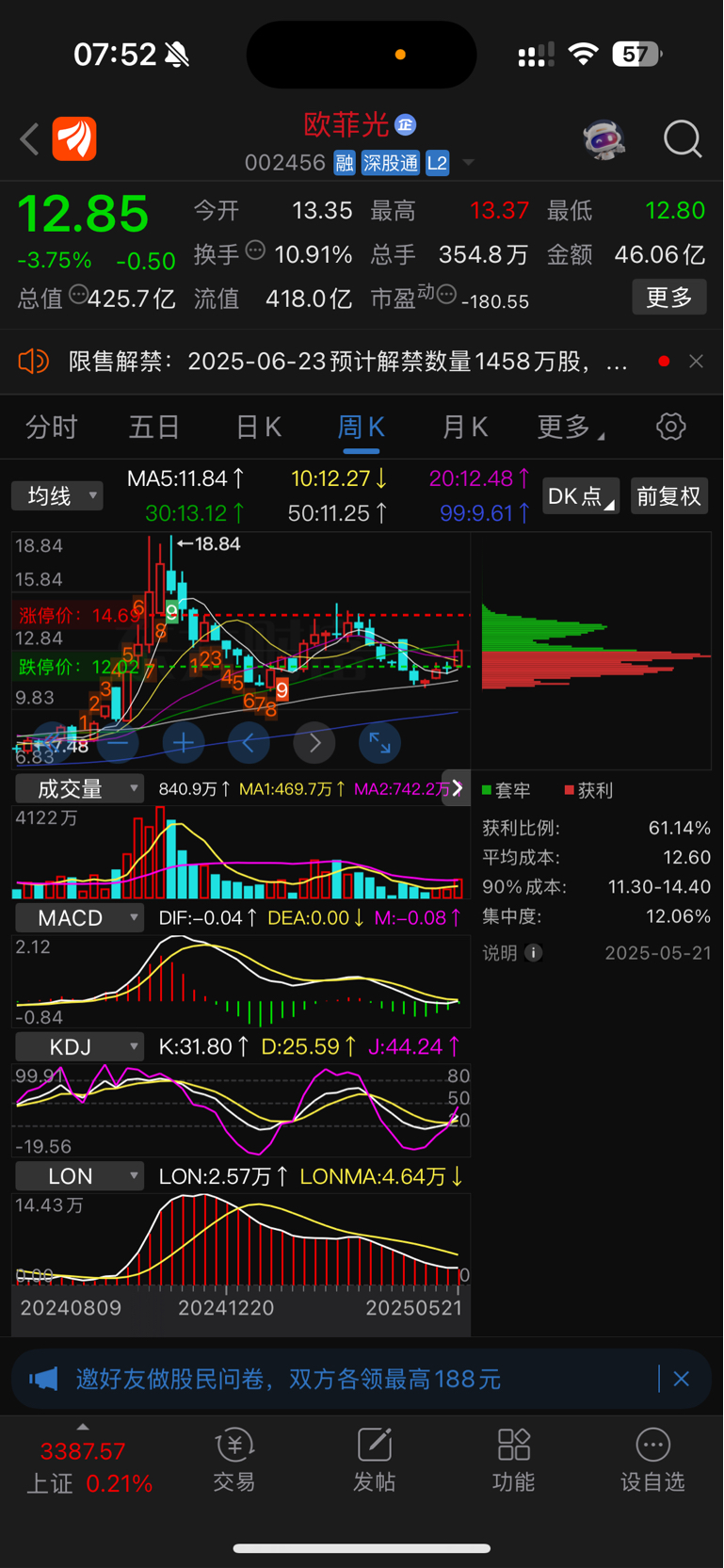
Task: Open the 交易 trade tab
Action: click(234, 1458)
